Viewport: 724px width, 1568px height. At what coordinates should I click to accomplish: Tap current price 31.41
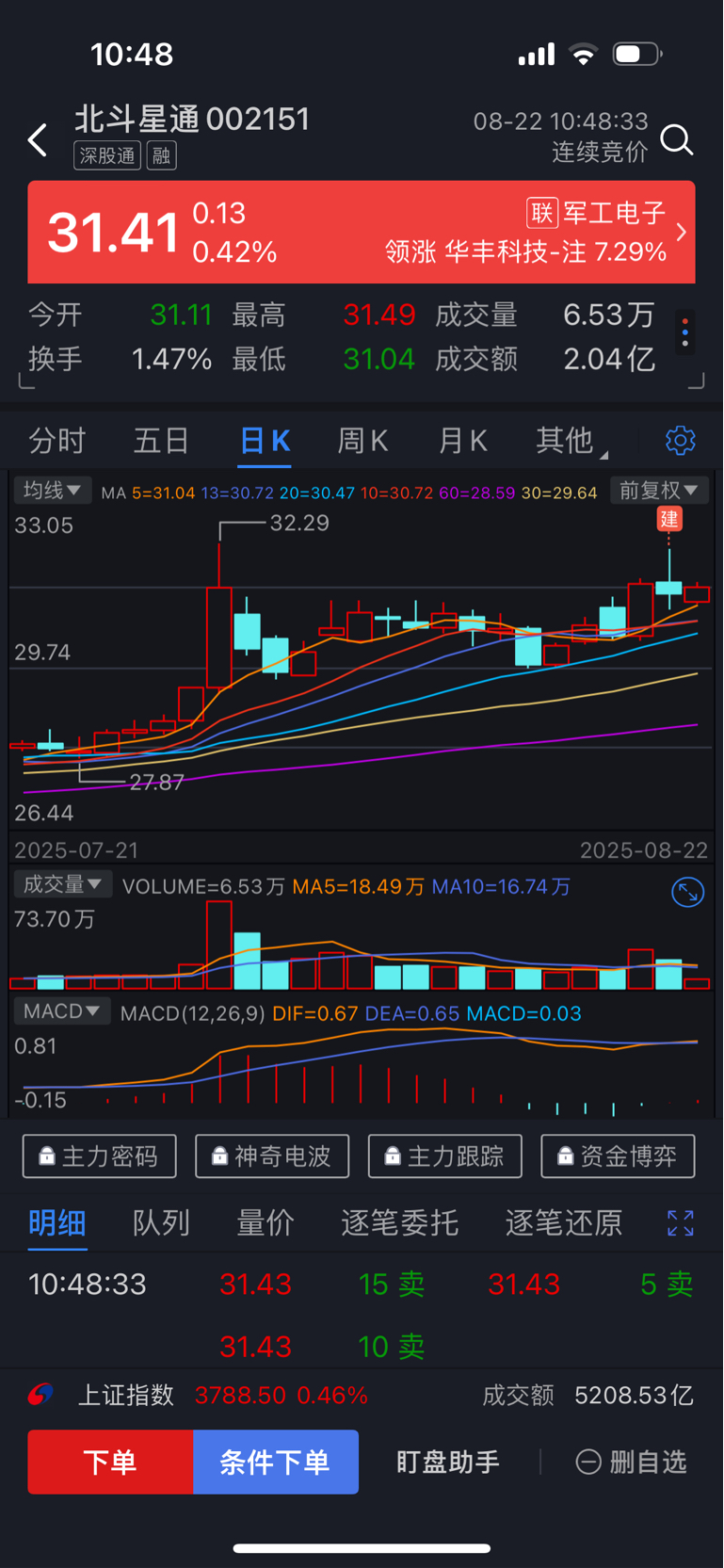tap(113, 233)
